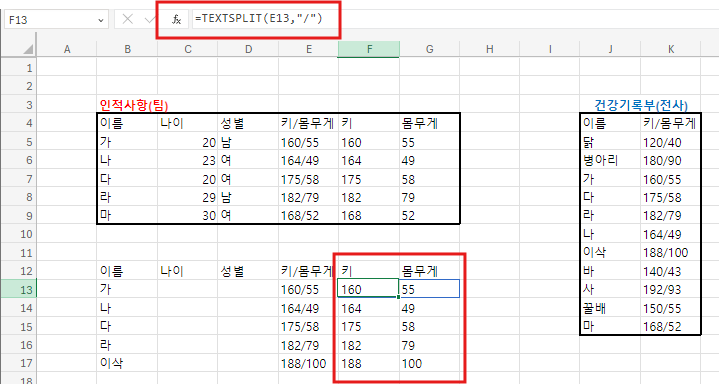Viewport: 719px width, 384px height.
Task: Click cell G17 with value 100
Action: pyautogui.click(x=430, y=363)
